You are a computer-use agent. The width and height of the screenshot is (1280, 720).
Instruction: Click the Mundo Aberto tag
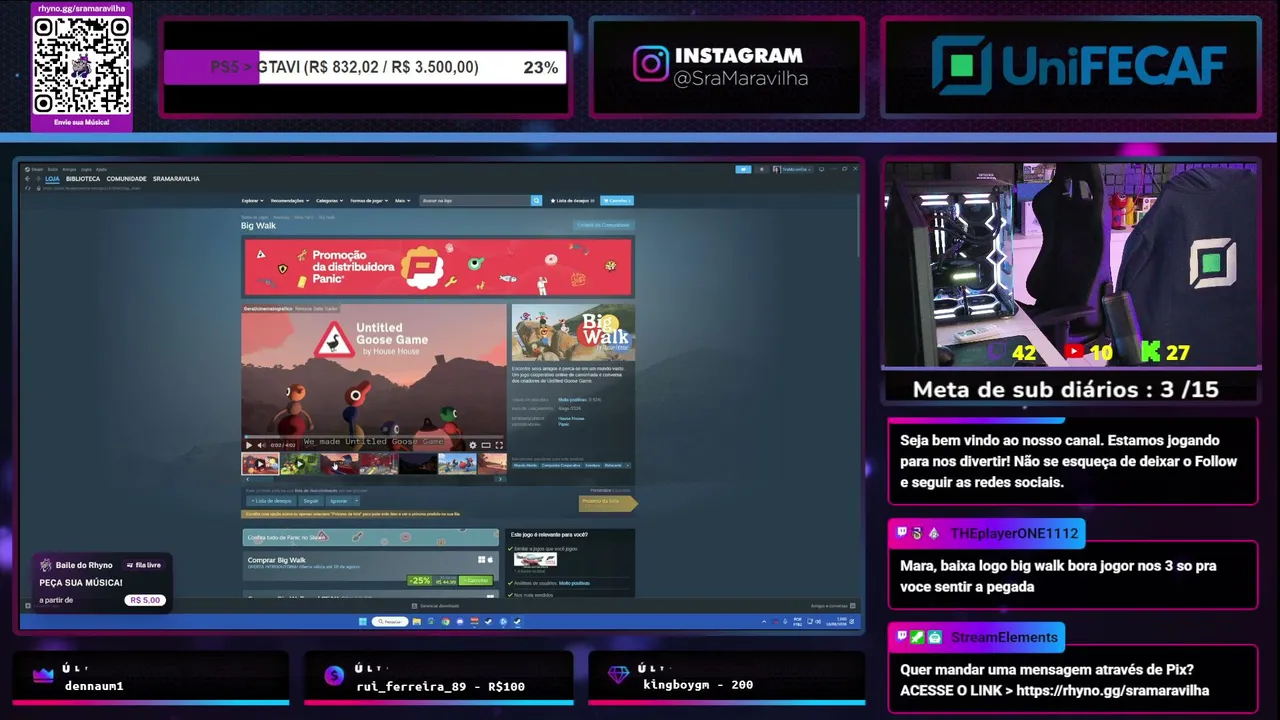coord(525,465)
